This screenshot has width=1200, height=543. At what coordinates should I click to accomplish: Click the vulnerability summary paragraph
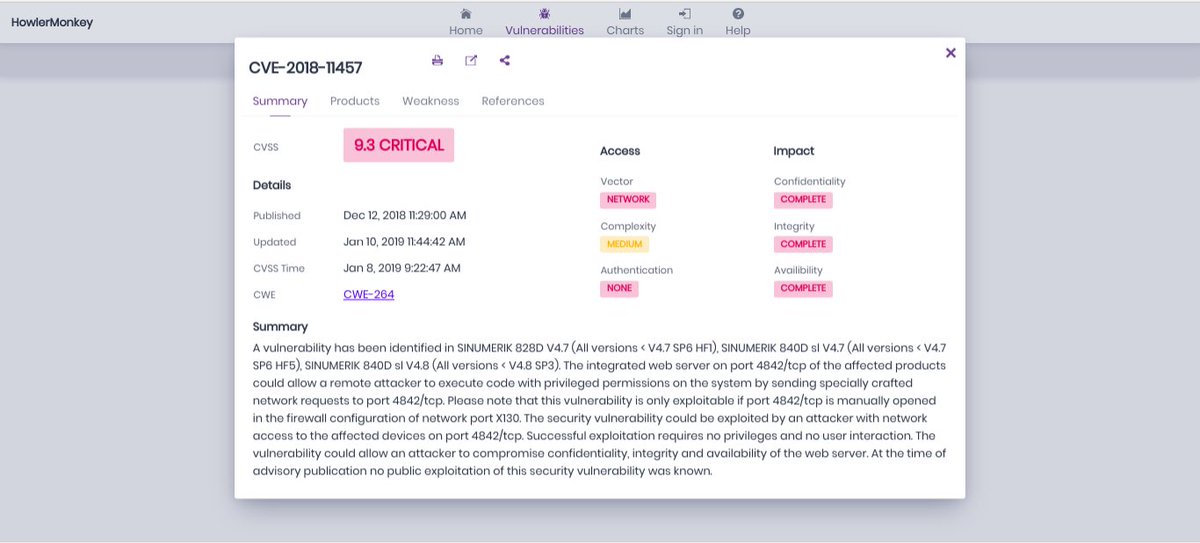(600, 410)
